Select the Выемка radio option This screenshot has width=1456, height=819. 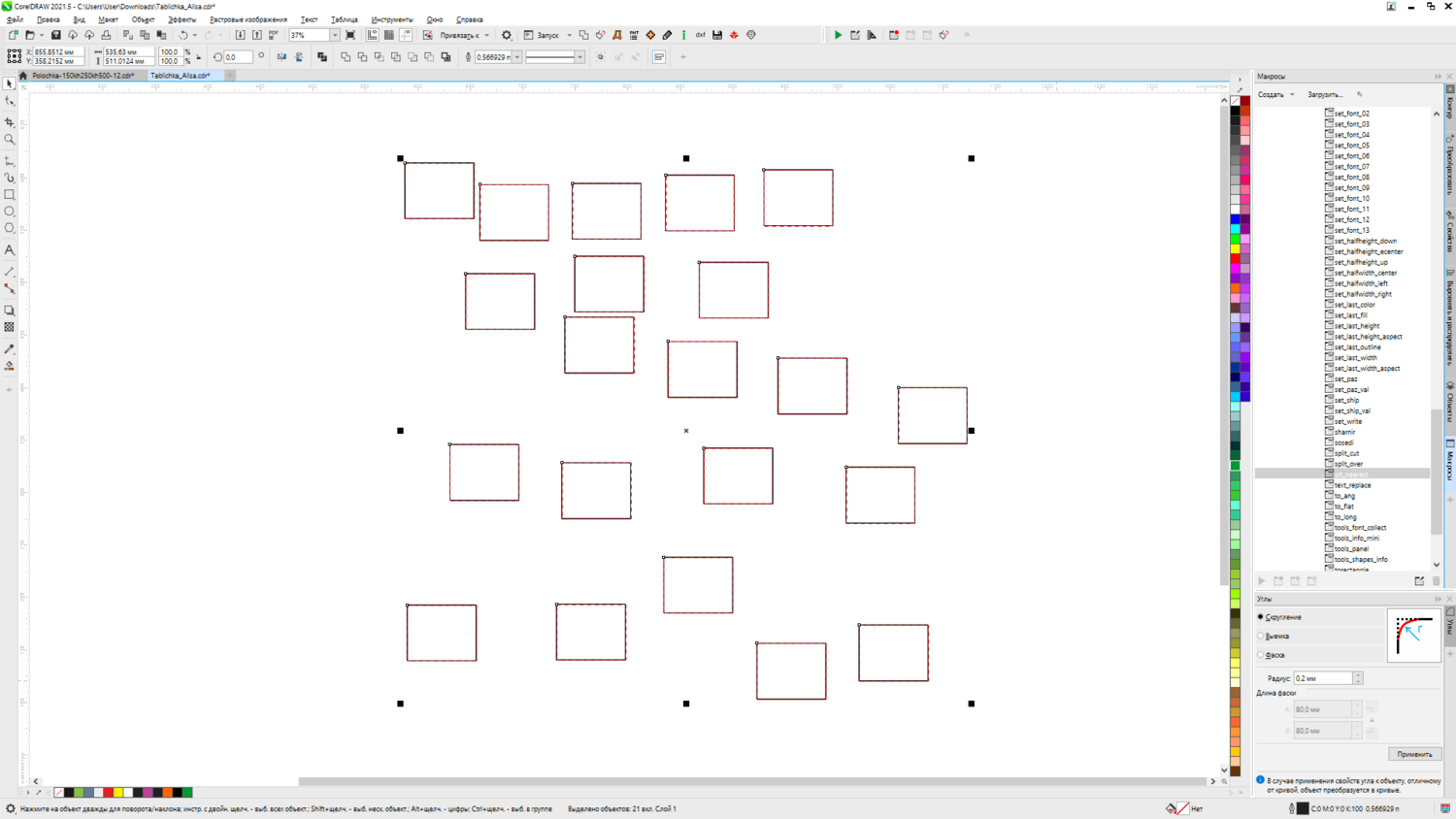1261,637
